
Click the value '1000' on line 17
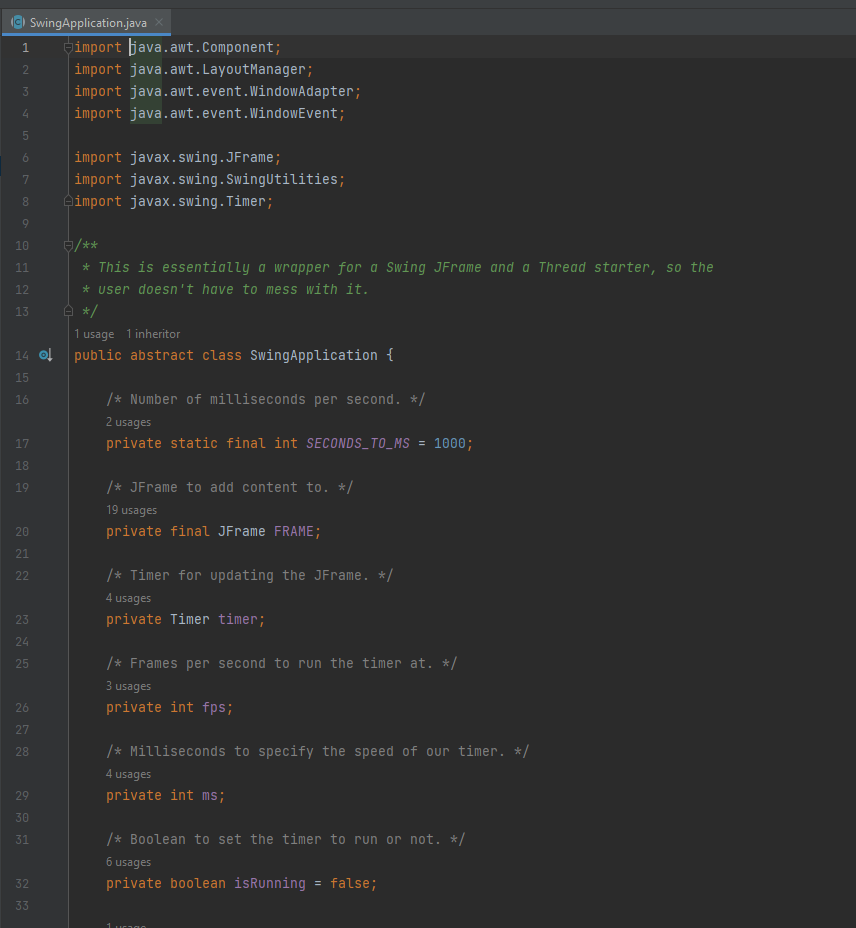pyautogui.click(x=449, y=443)
